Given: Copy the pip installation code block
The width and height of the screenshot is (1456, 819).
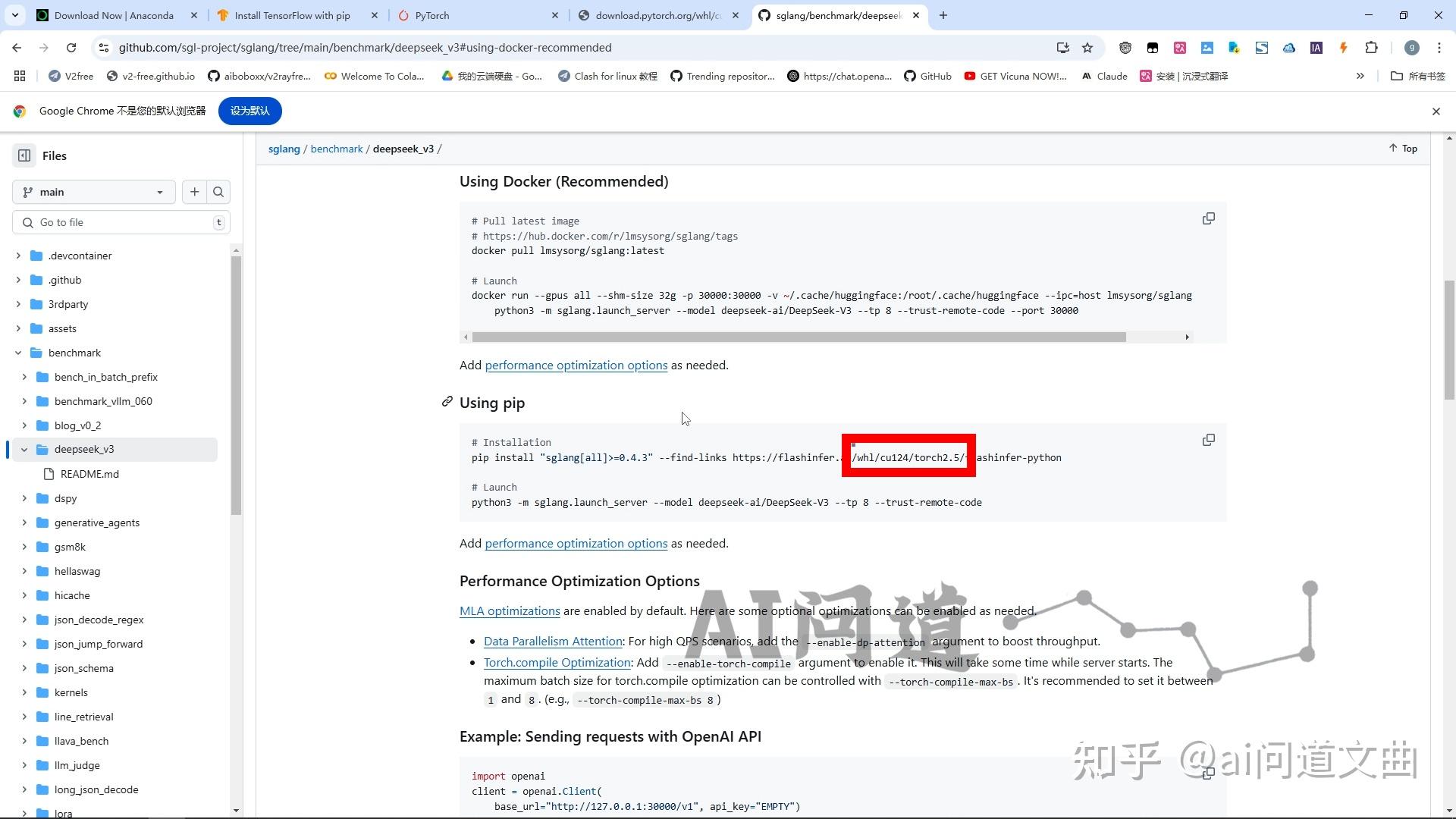Looking at the screenshot, I should (1208, 440).
